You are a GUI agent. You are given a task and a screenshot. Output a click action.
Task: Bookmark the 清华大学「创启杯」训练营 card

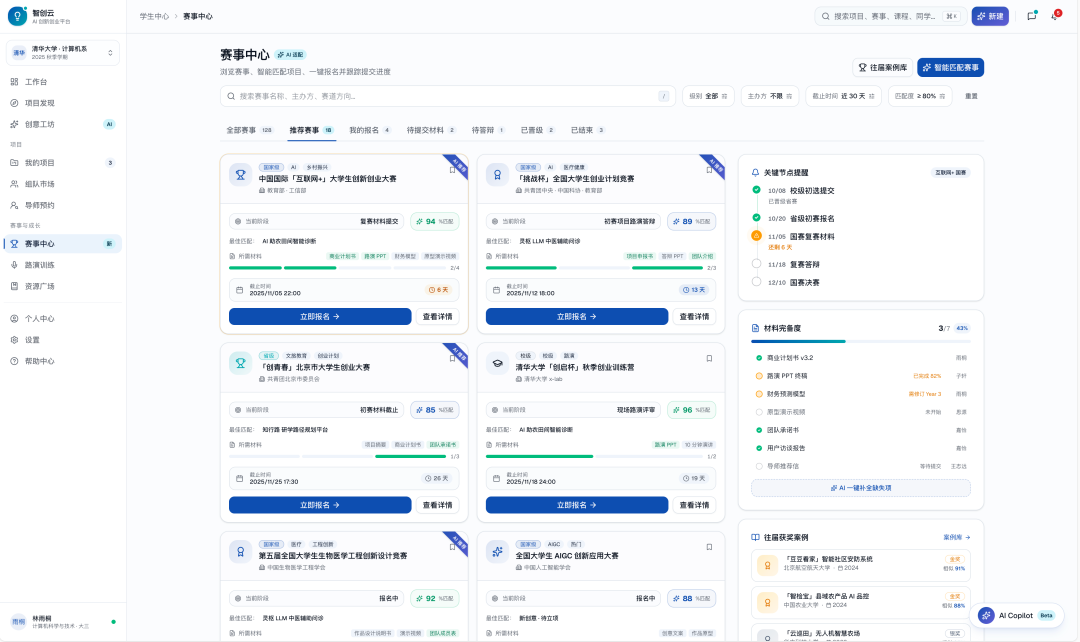709,359
